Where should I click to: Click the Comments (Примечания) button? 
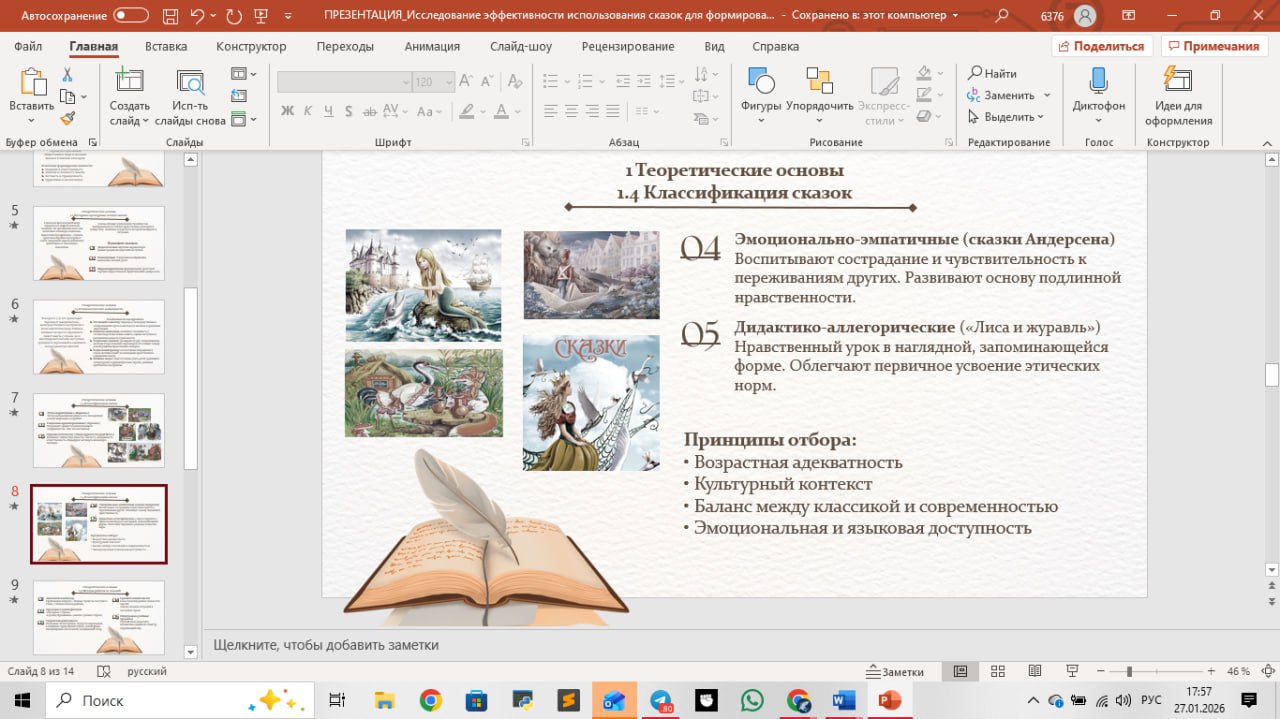coord(1213,46)
